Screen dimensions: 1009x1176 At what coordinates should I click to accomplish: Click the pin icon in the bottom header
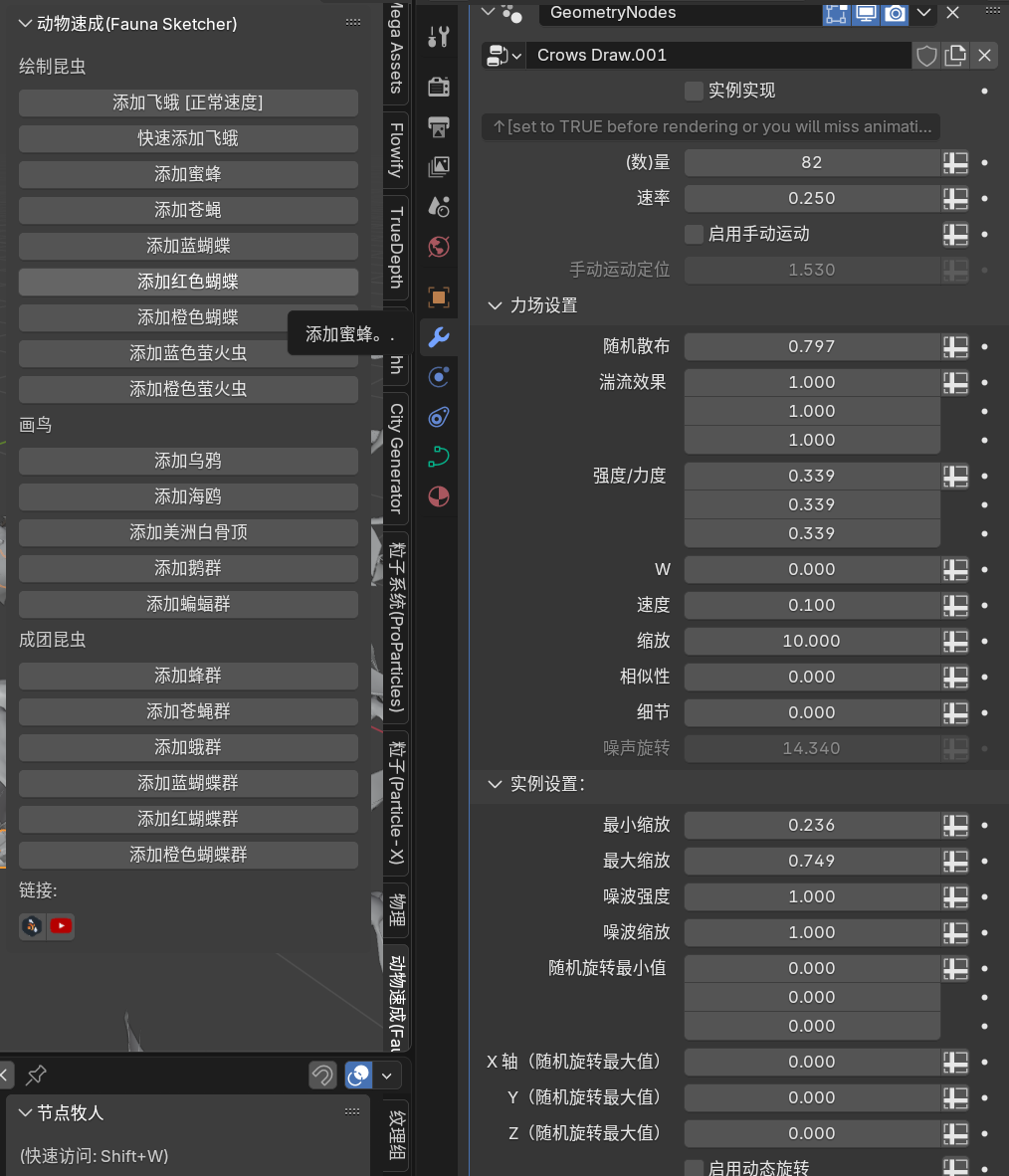coord(35,1076)
